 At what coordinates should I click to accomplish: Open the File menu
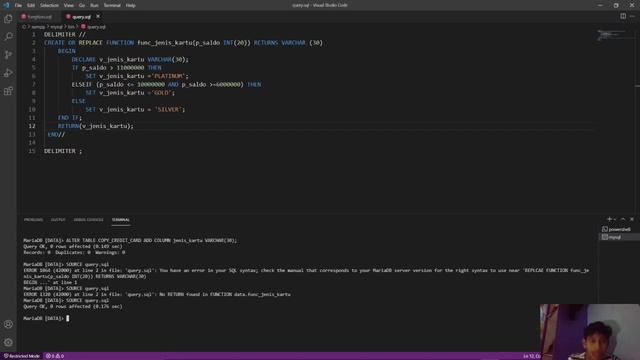click(x=18, y=5)
